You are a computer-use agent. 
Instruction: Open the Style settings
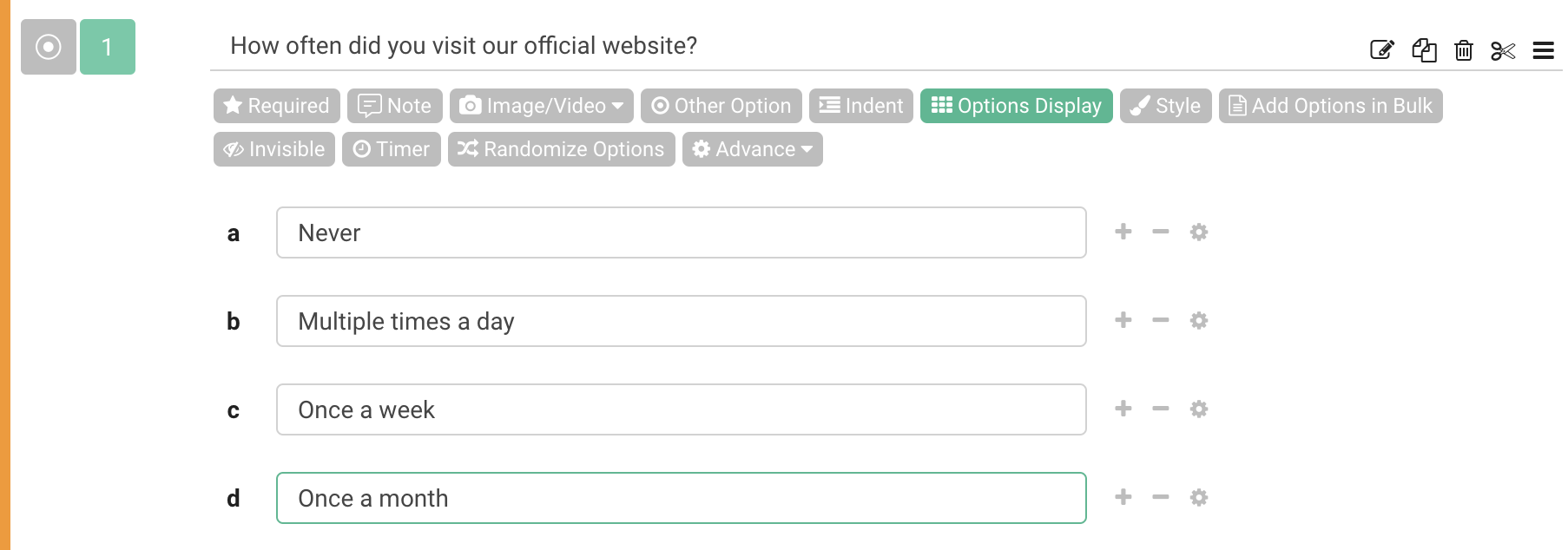point(1165,105)
